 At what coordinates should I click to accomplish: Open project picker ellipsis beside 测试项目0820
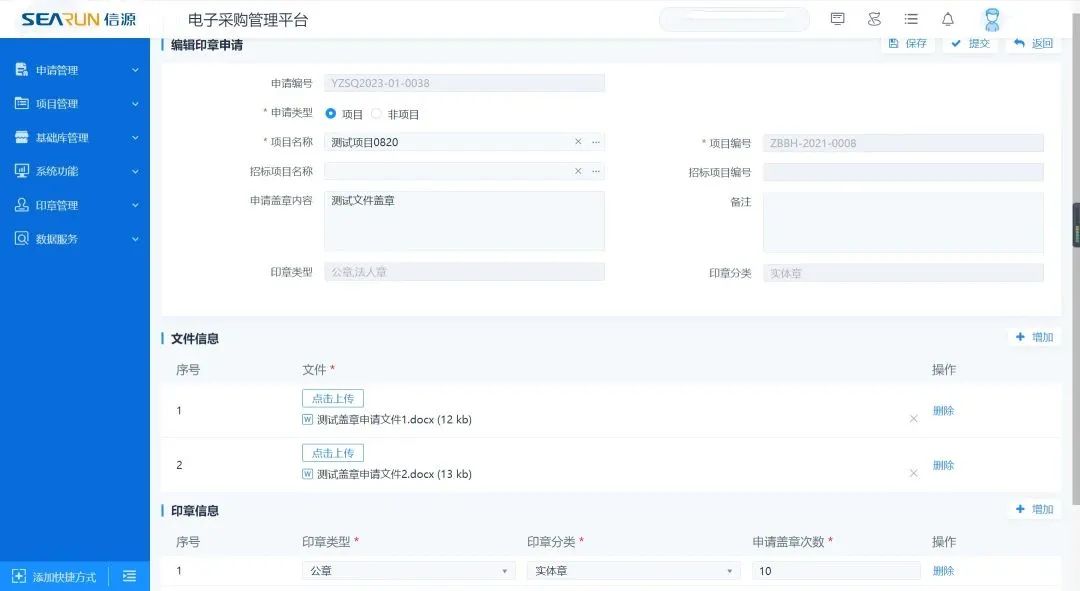pyautogui.click(x=596, y=142)
